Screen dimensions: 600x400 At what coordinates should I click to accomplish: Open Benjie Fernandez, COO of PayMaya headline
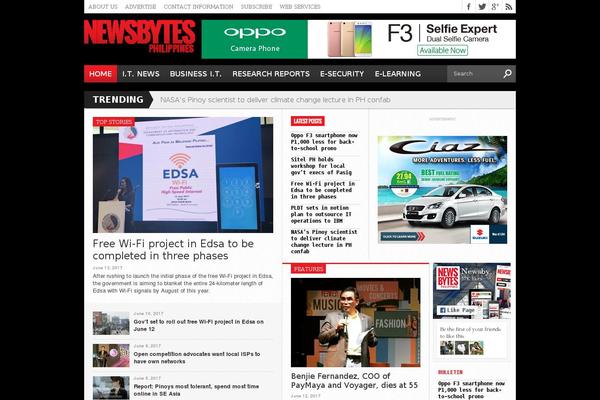(x=354, y=380)
